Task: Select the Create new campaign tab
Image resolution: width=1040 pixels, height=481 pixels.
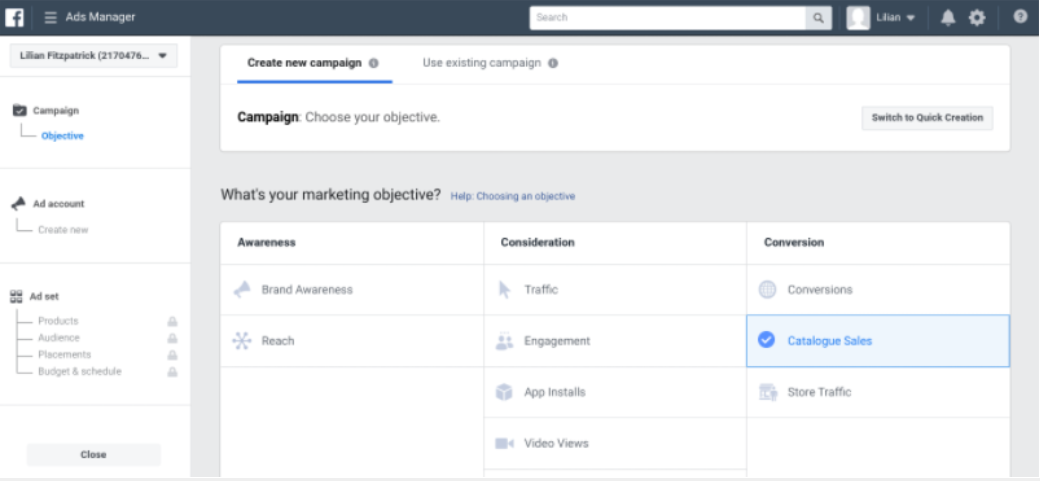Action: [x=305, y=63]
